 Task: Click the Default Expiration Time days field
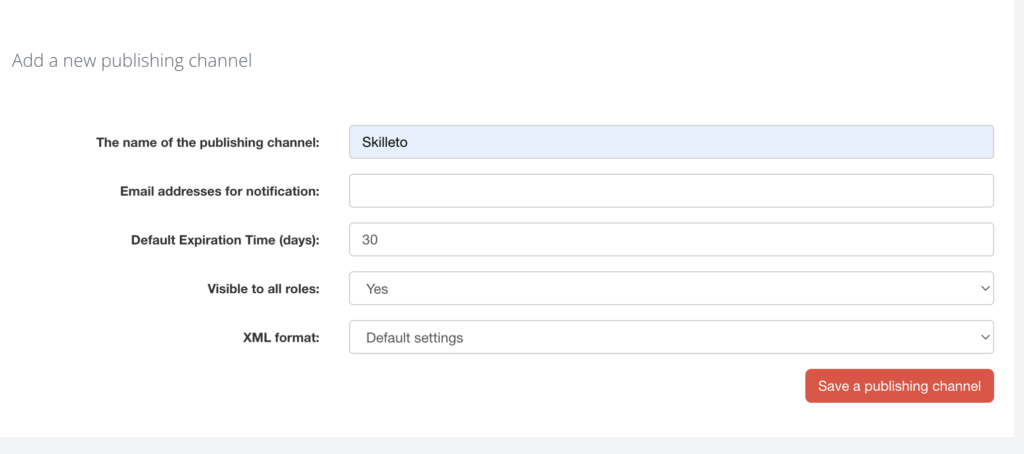point(670,239)
